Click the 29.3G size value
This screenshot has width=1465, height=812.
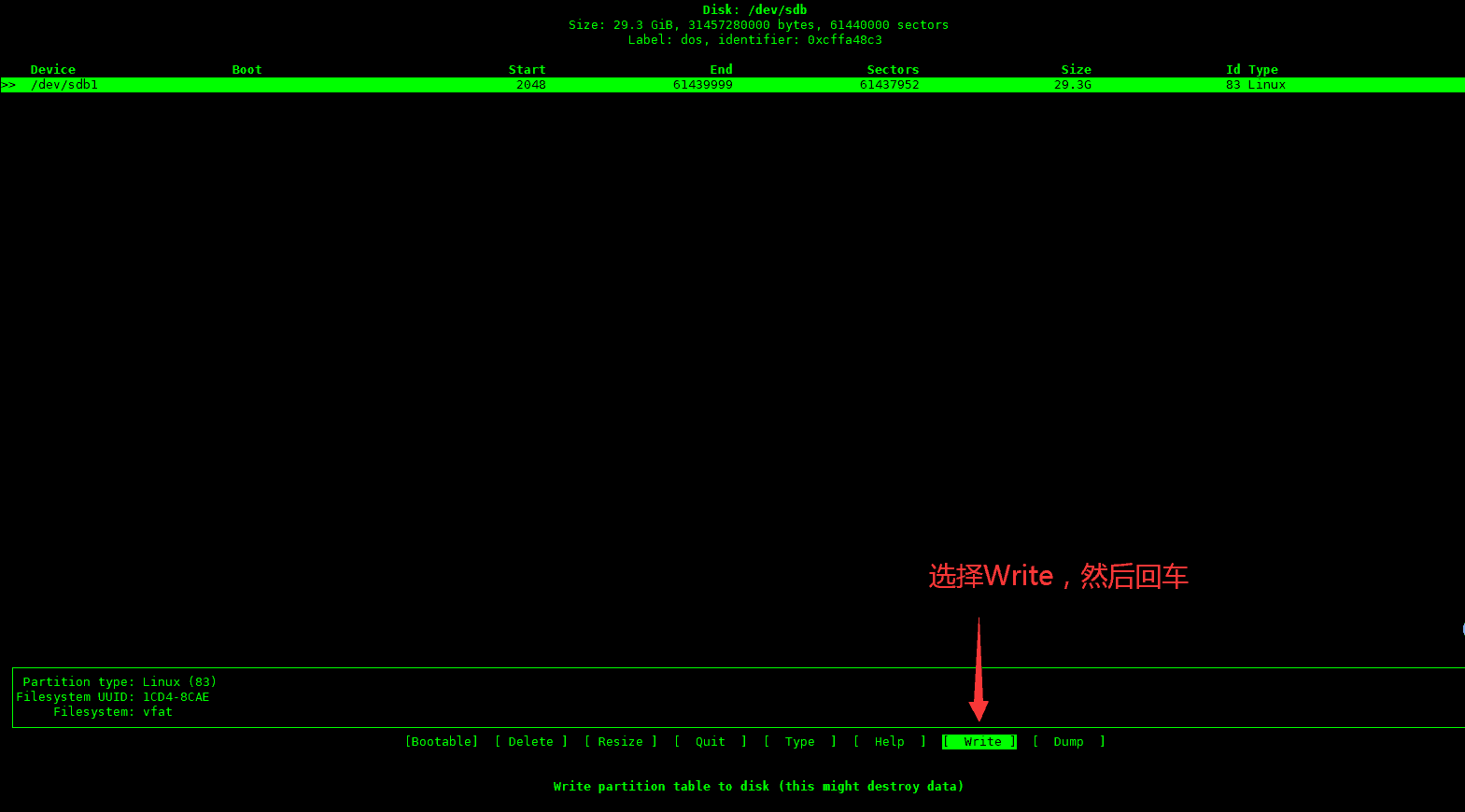click(1073, 85)
